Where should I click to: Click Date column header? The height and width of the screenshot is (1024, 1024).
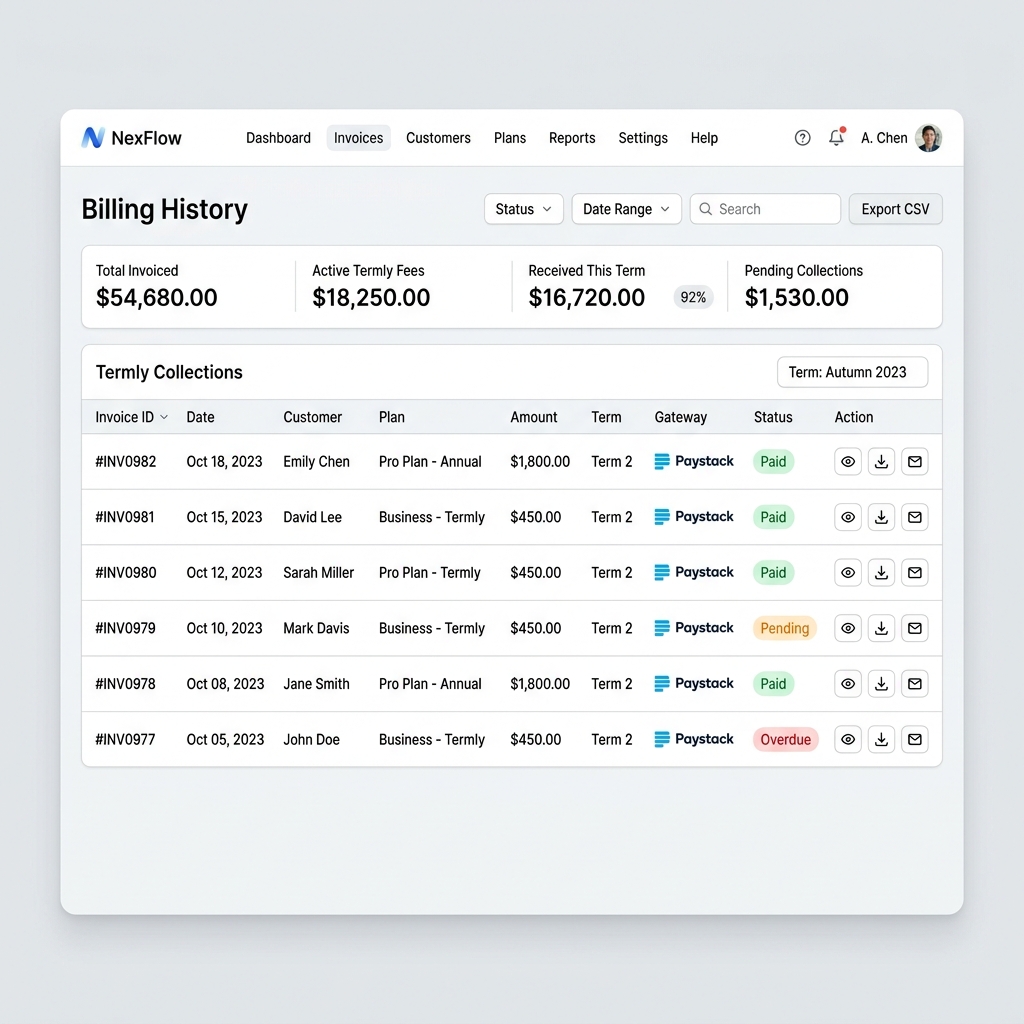tap(200, 417)
